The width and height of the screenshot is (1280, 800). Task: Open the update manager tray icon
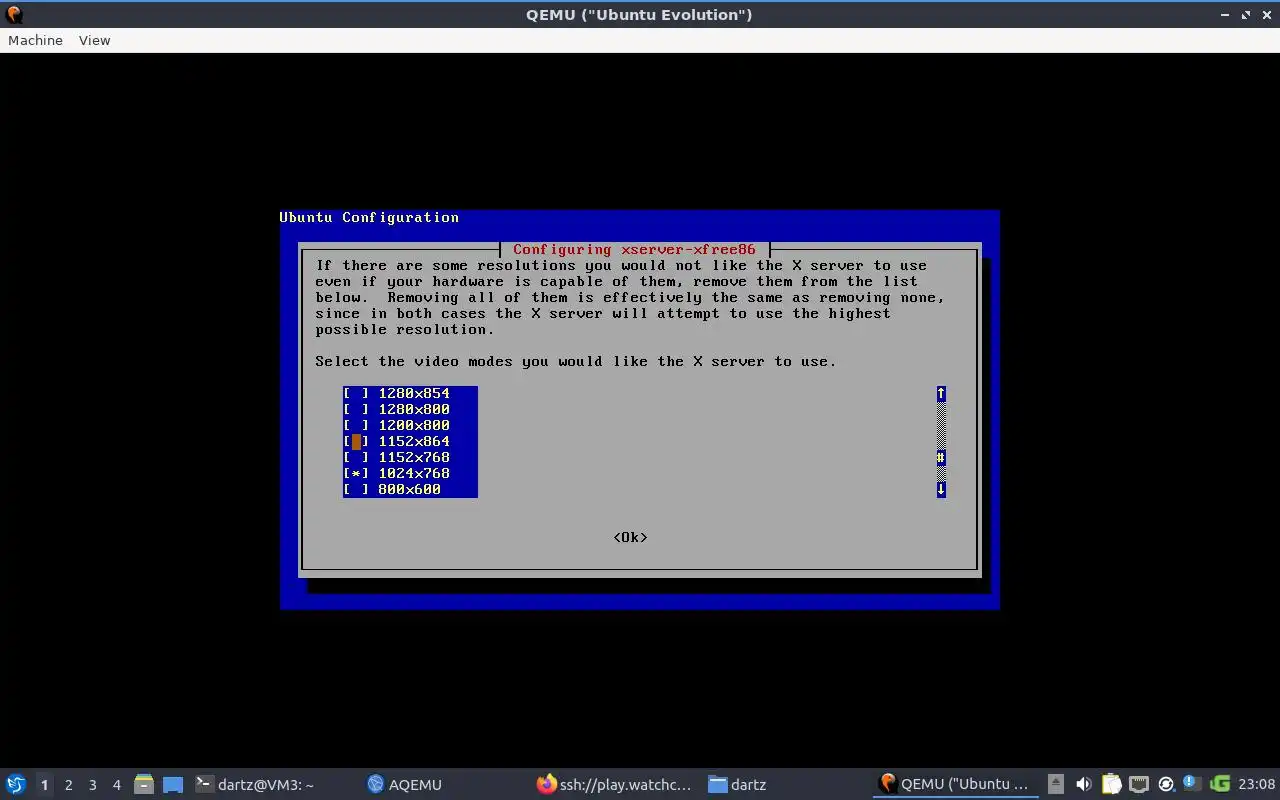point(1165,784)
